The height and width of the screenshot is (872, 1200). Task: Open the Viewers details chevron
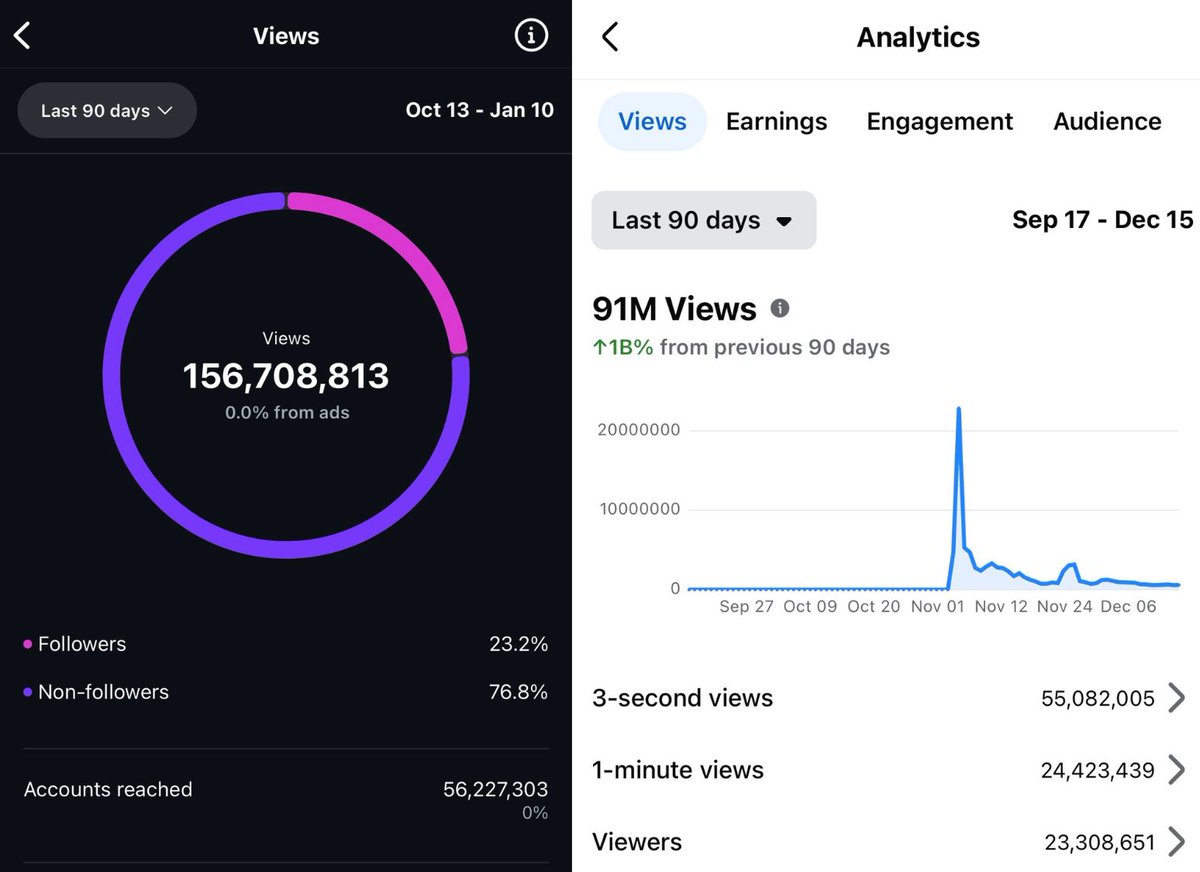(x=1177, y=842)
